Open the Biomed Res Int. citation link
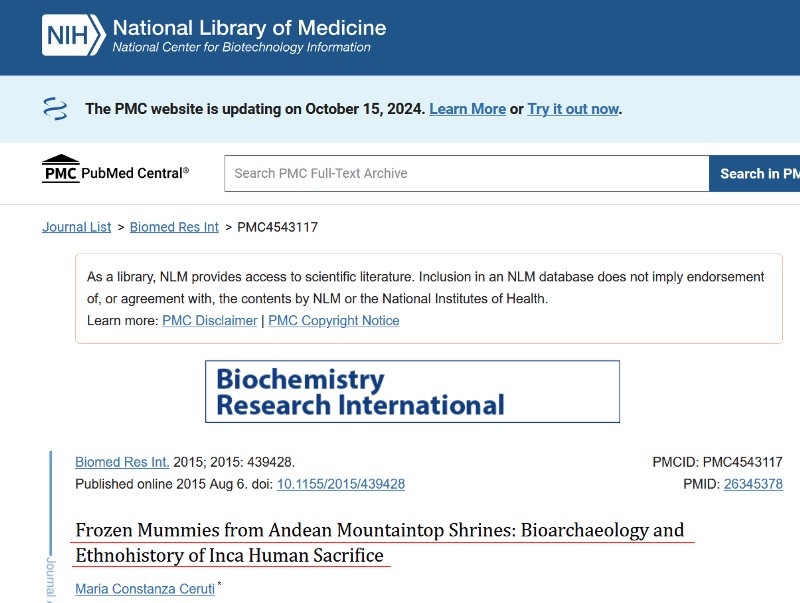 point(122,462)
